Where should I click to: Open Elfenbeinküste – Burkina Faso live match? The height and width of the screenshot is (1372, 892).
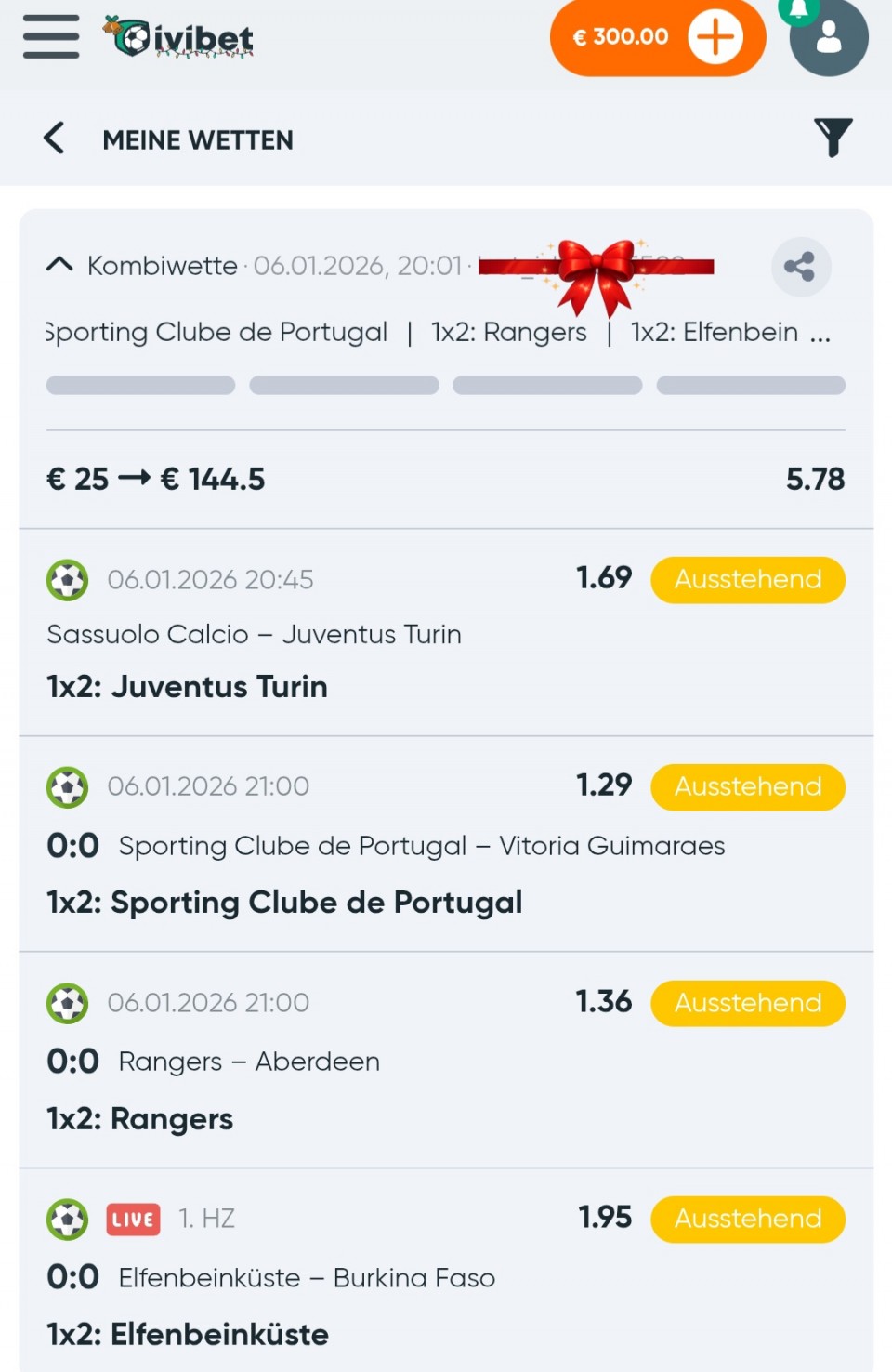pos(307,1278)
